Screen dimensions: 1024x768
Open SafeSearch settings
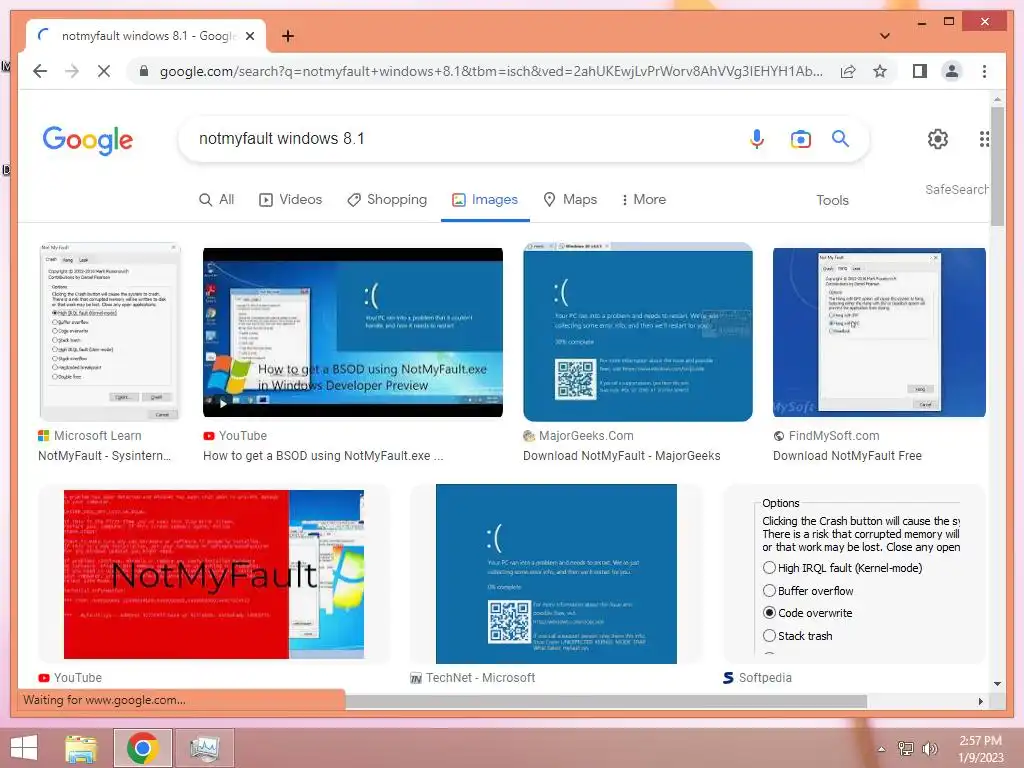(x=956, y=189)
